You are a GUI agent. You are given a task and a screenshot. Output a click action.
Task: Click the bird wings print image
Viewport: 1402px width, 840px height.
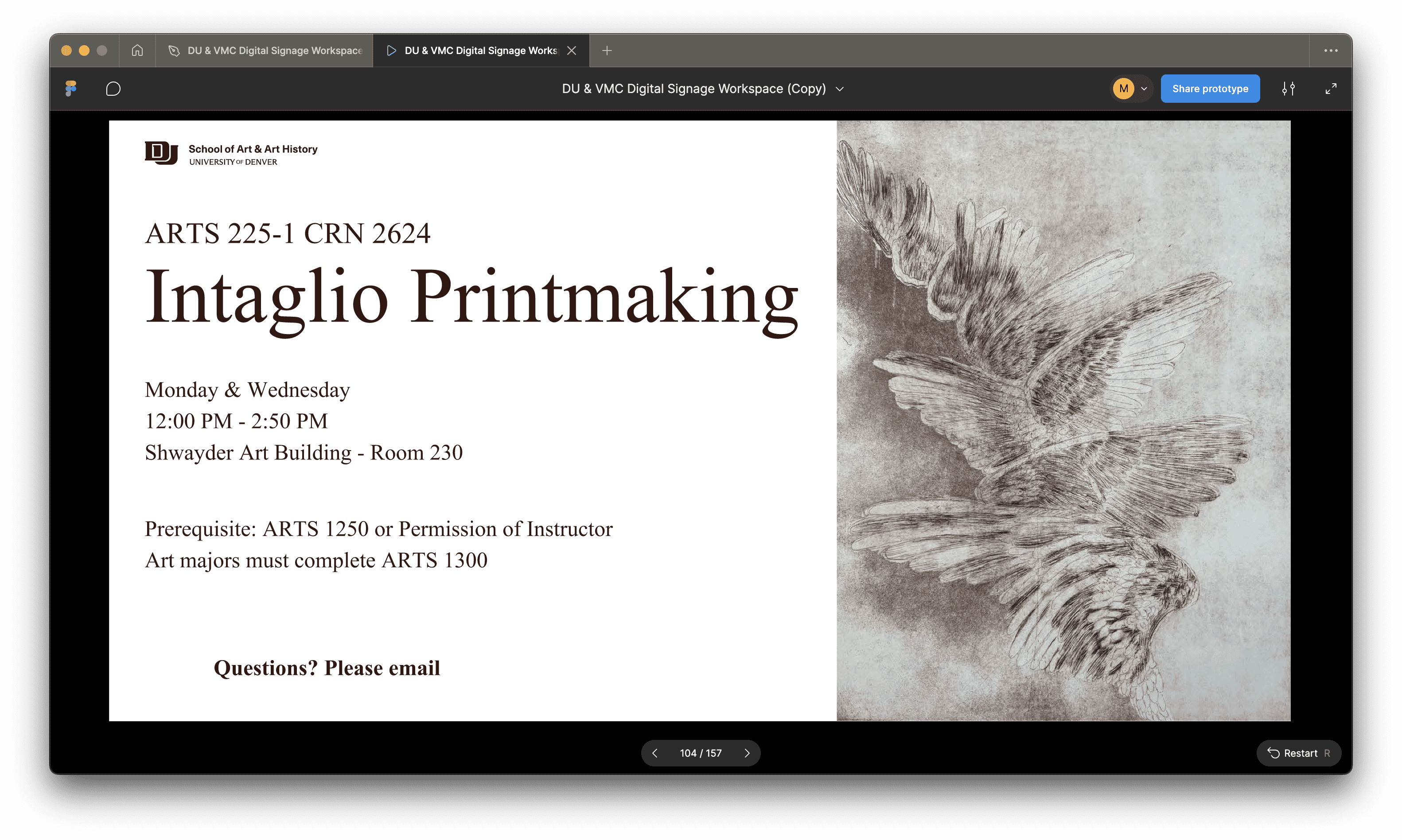click(x=1063, y=420)
